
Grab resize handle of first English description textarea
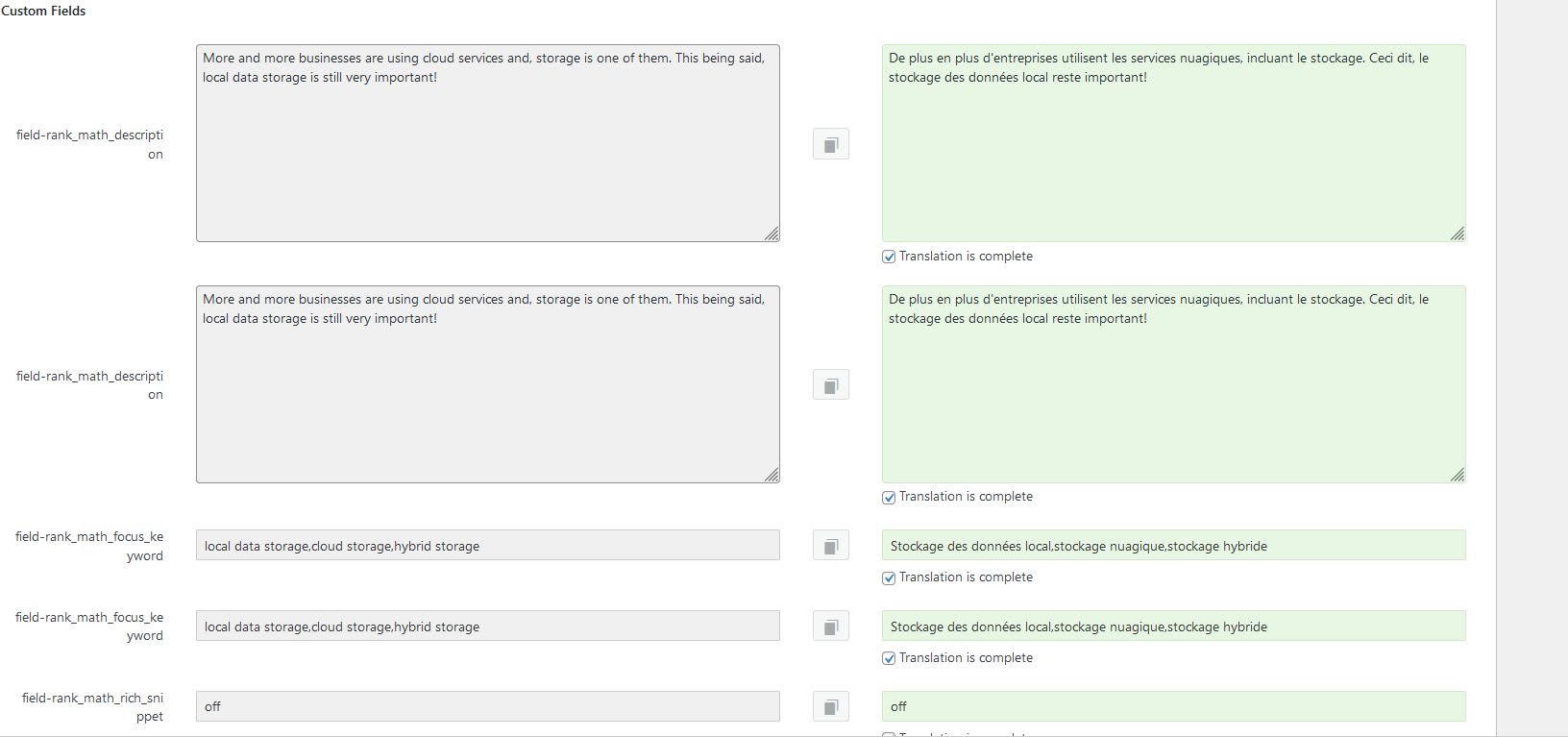772,233
